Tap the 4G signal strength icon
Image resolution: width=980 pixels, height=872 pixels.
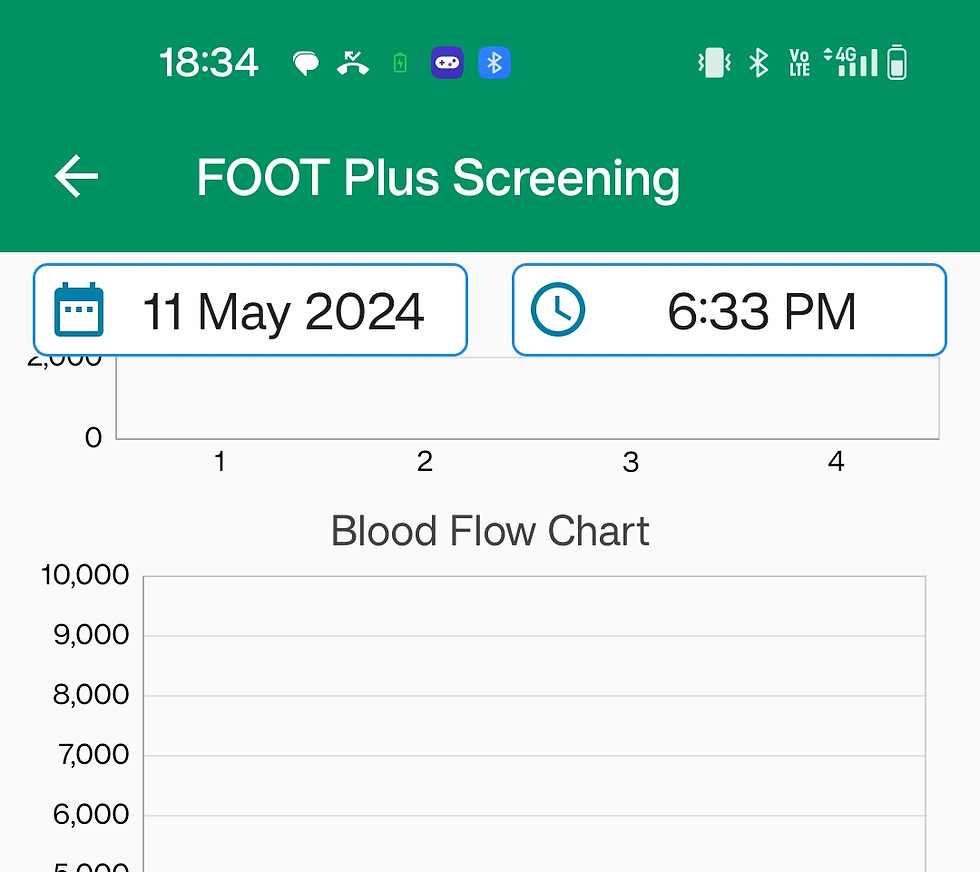coord(850,62)
